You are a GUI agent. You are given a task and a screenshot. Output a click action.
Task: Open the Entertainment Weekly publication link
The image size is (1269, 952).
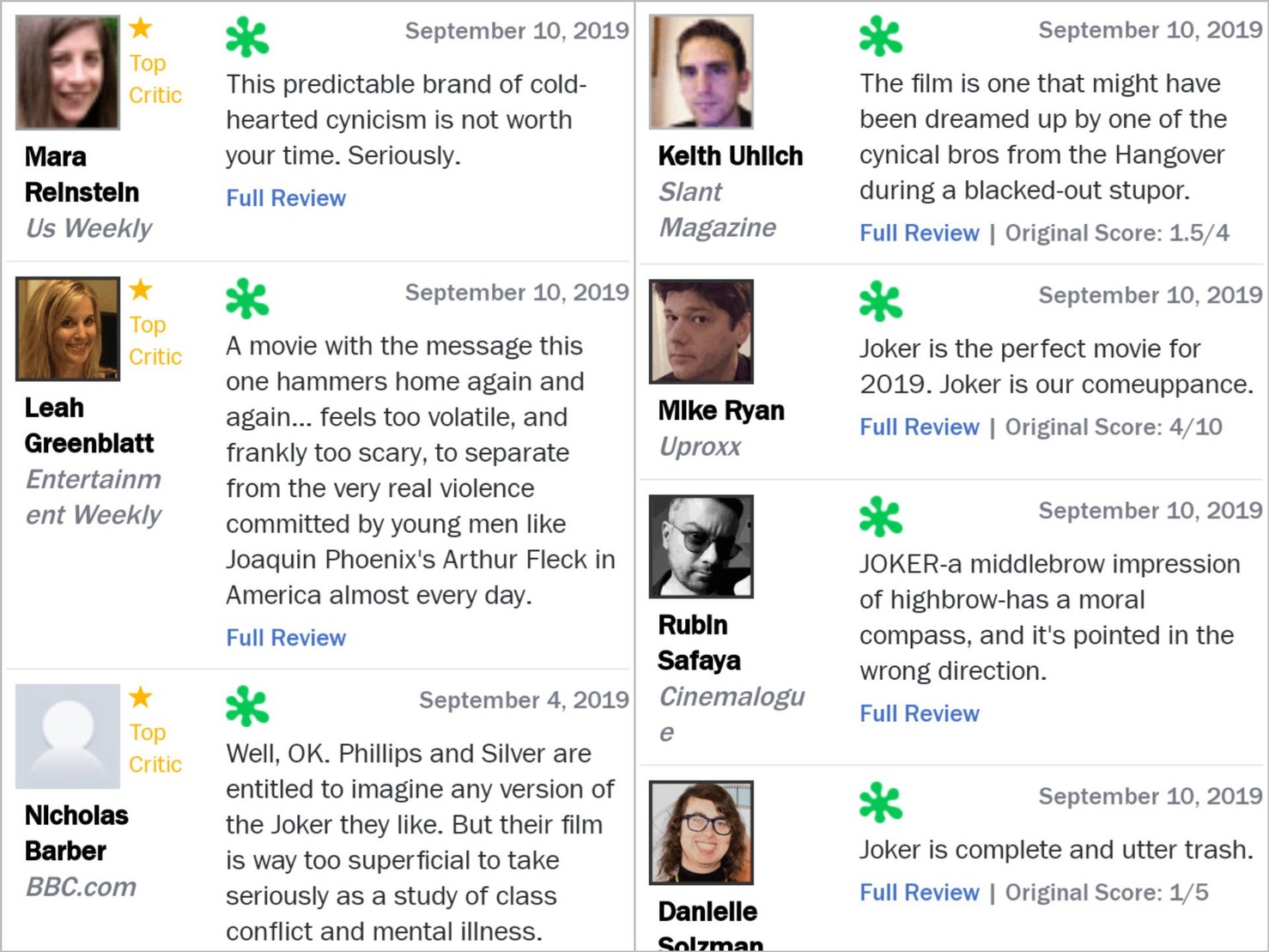pyautogui.click(x=94, y=497)
